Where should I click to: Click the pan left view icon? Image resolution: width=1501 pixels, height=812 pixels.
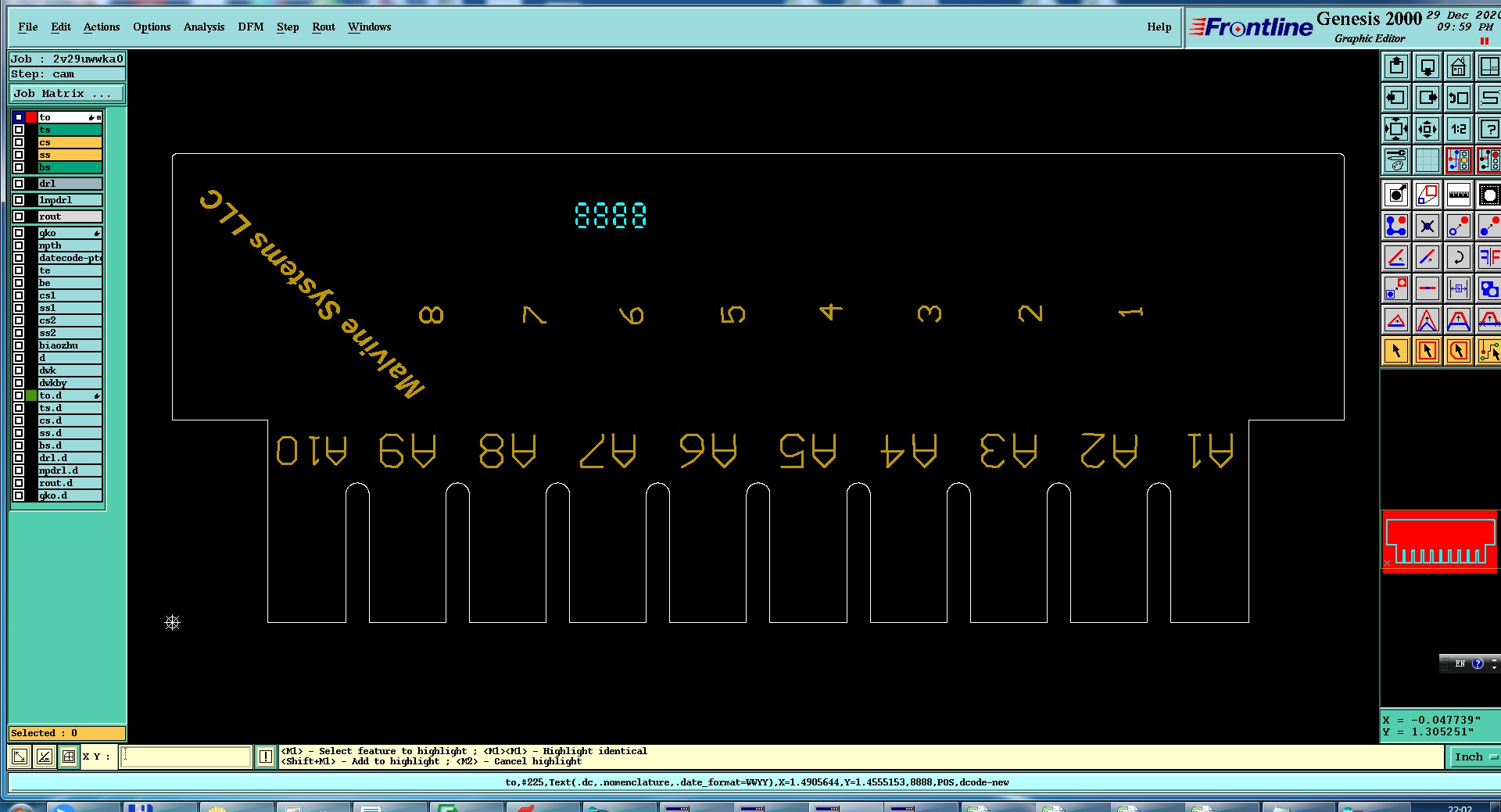coord(1396,98)
